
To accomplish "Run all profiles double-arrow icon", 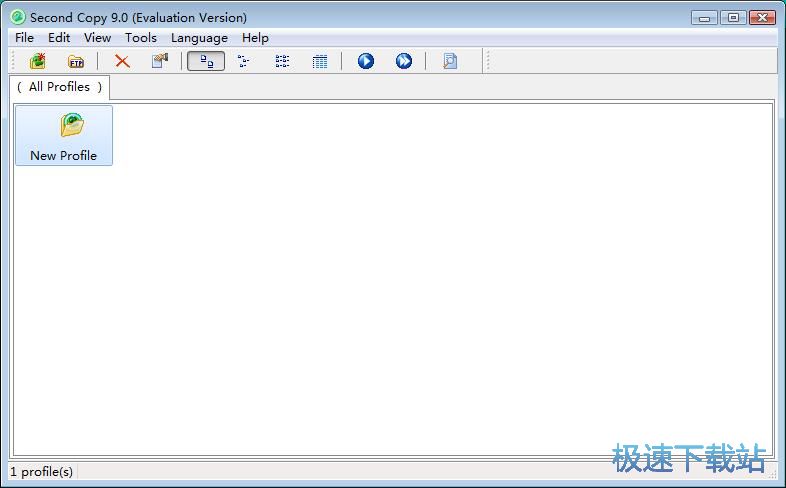I will (404, 61).
